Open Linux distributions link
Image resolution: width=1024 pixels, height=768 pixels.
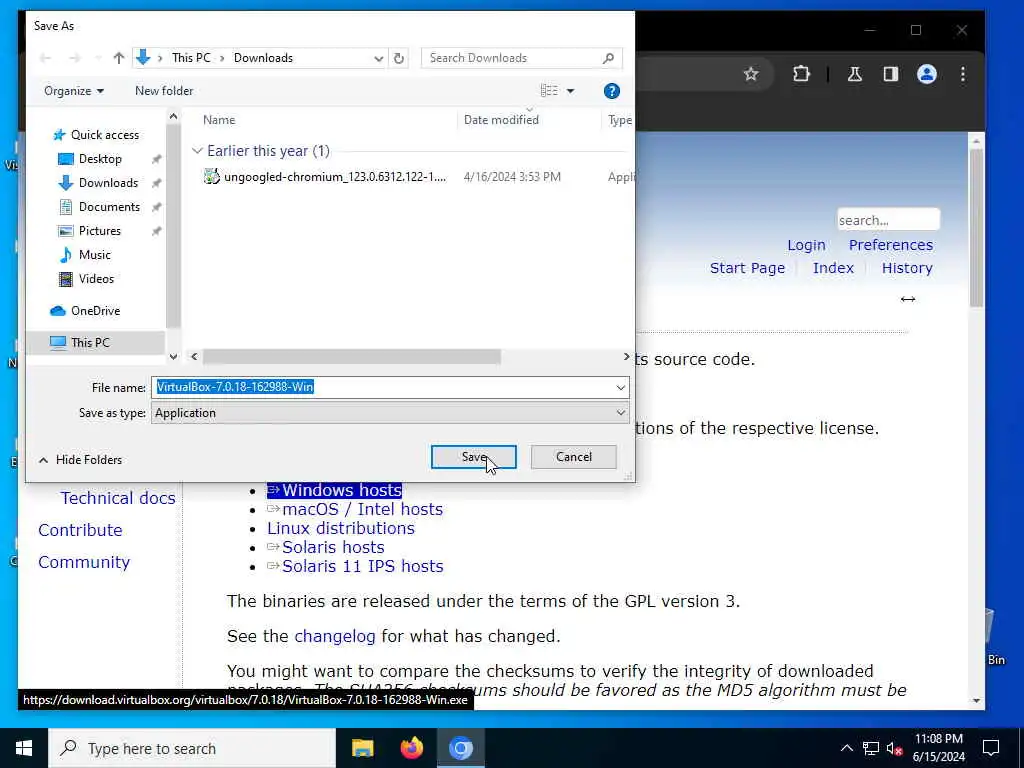[341, 528]
